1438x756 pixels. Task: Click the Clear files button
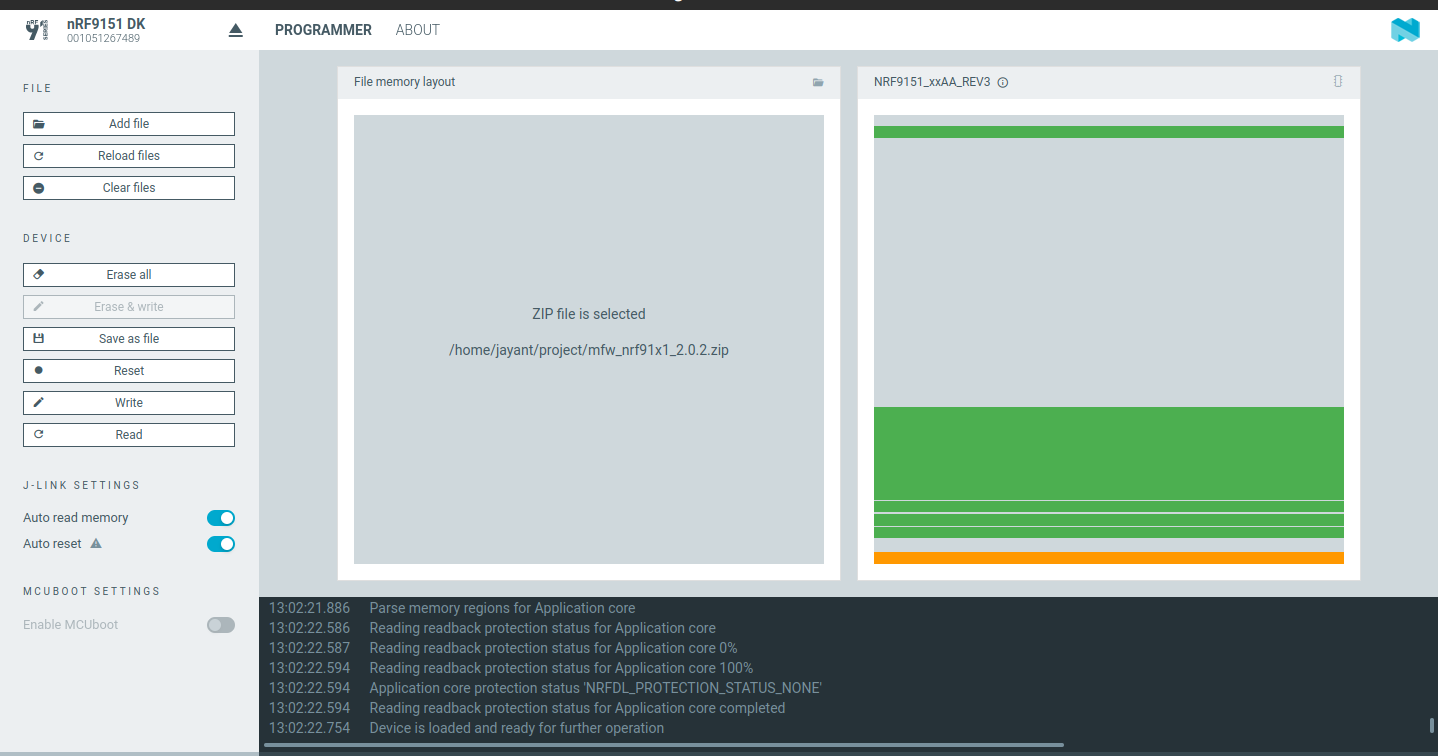[129, 188]
